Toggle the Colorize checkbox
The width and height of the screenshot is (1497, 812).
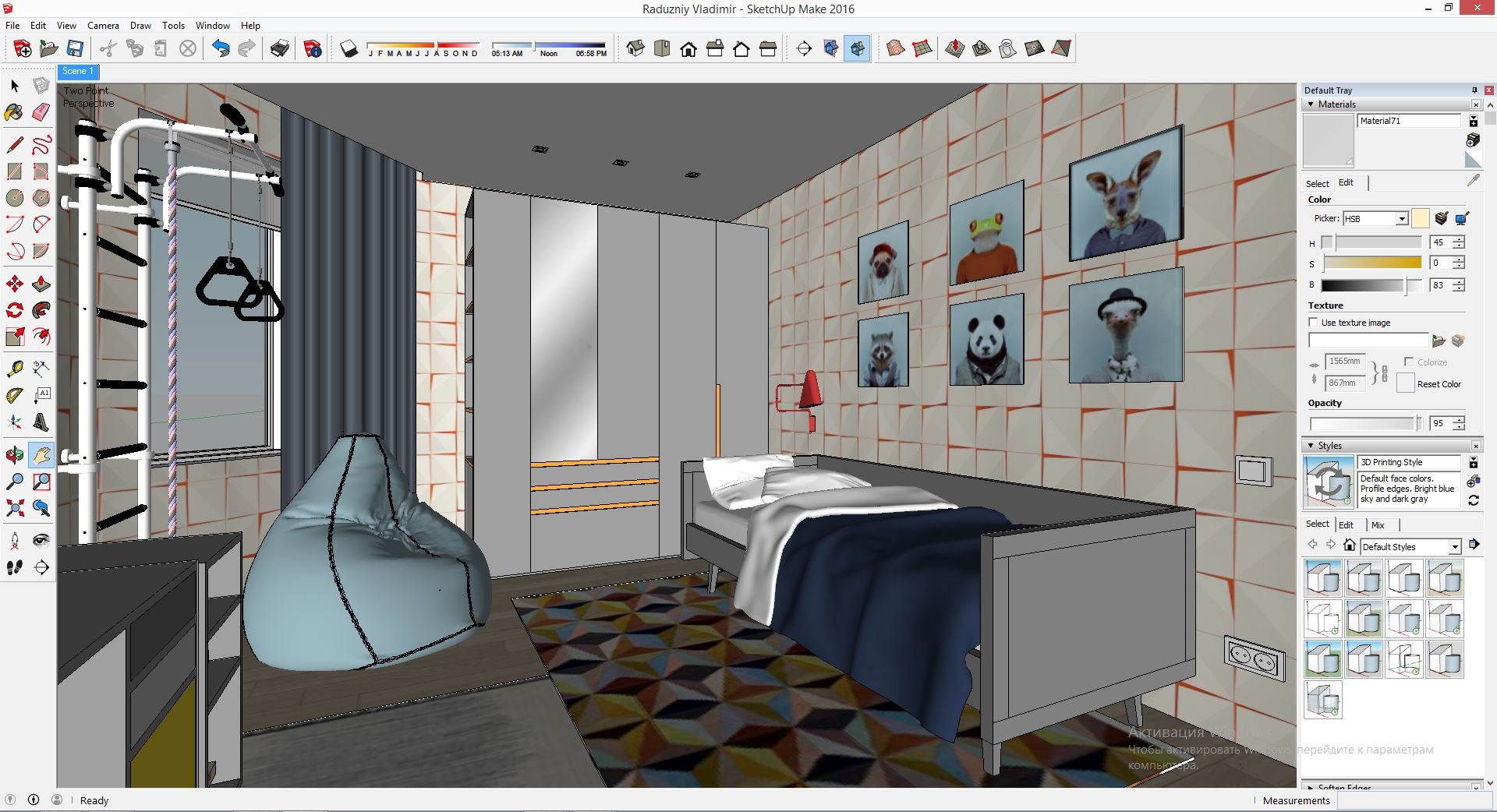click(x=1408, y=362)
